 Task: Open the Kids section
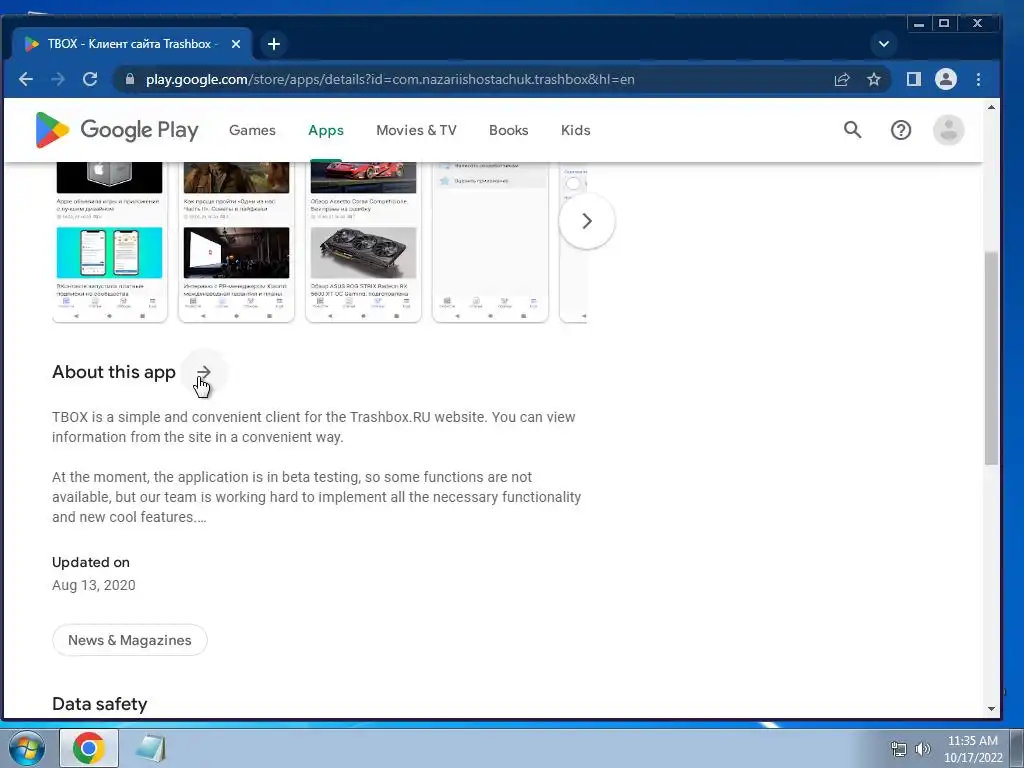pos(575,130)
